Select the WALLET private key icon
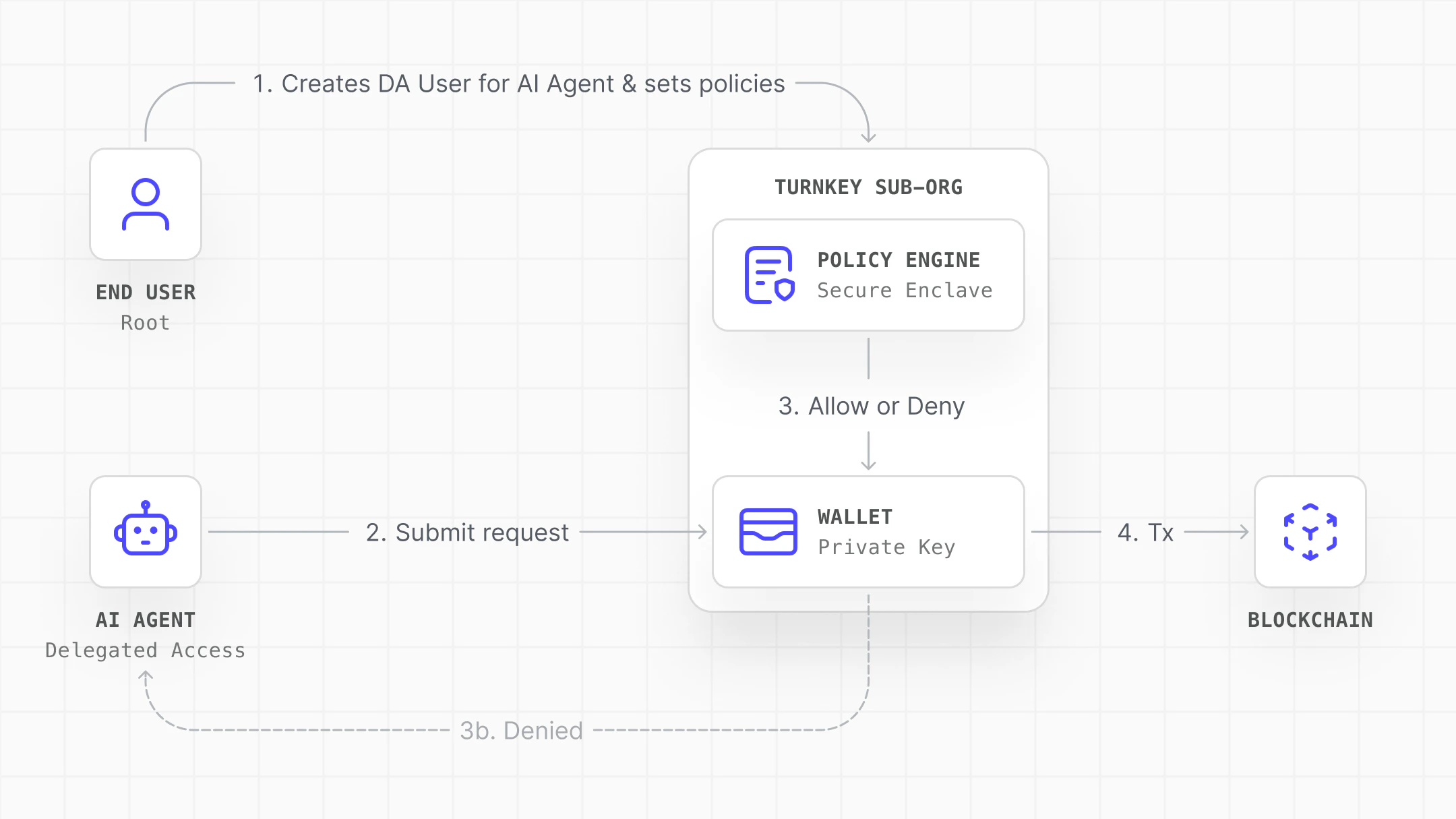The image size is (1456, 819). [768, 532]
